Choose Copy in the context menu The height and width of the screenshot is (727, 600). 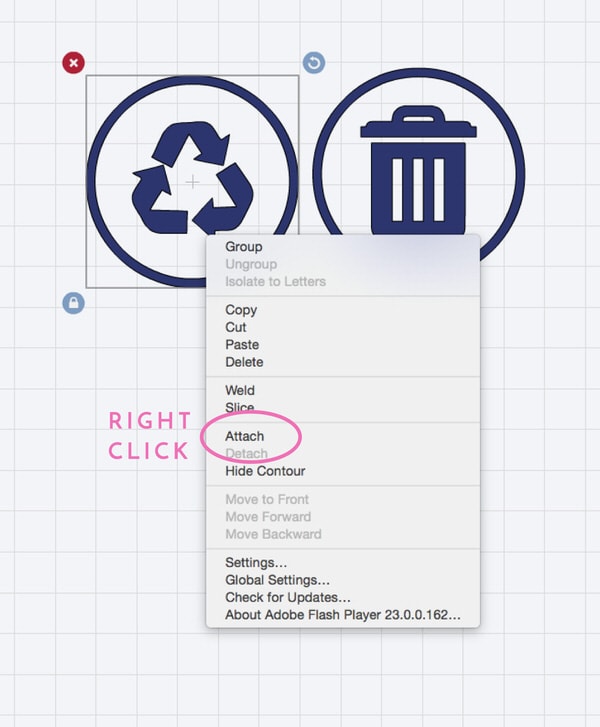click(x=241, y=310)
